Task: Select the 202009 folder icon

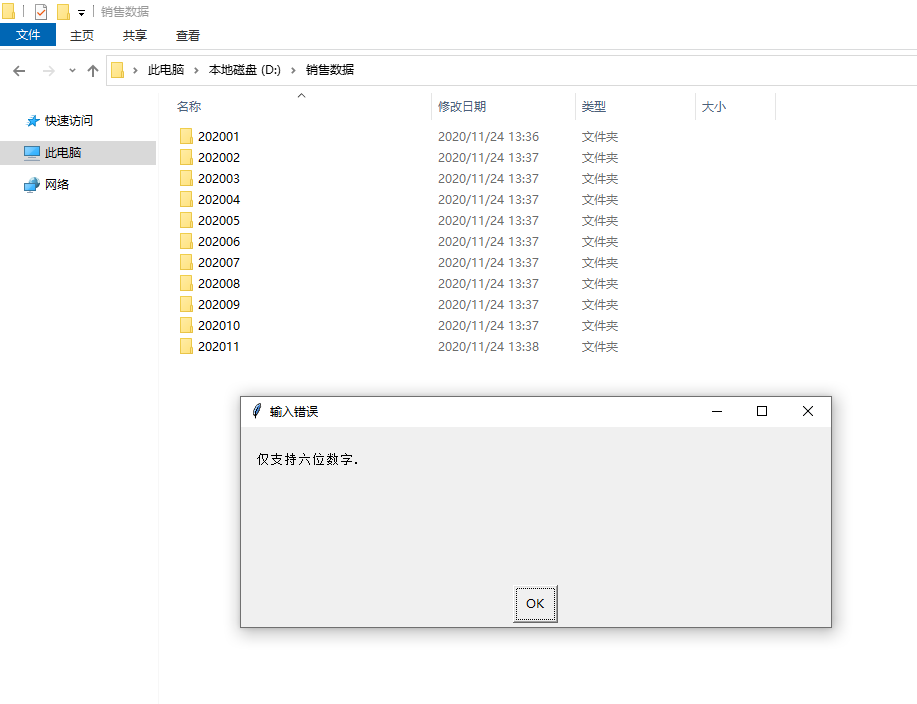Action: (x=186, y=305)
